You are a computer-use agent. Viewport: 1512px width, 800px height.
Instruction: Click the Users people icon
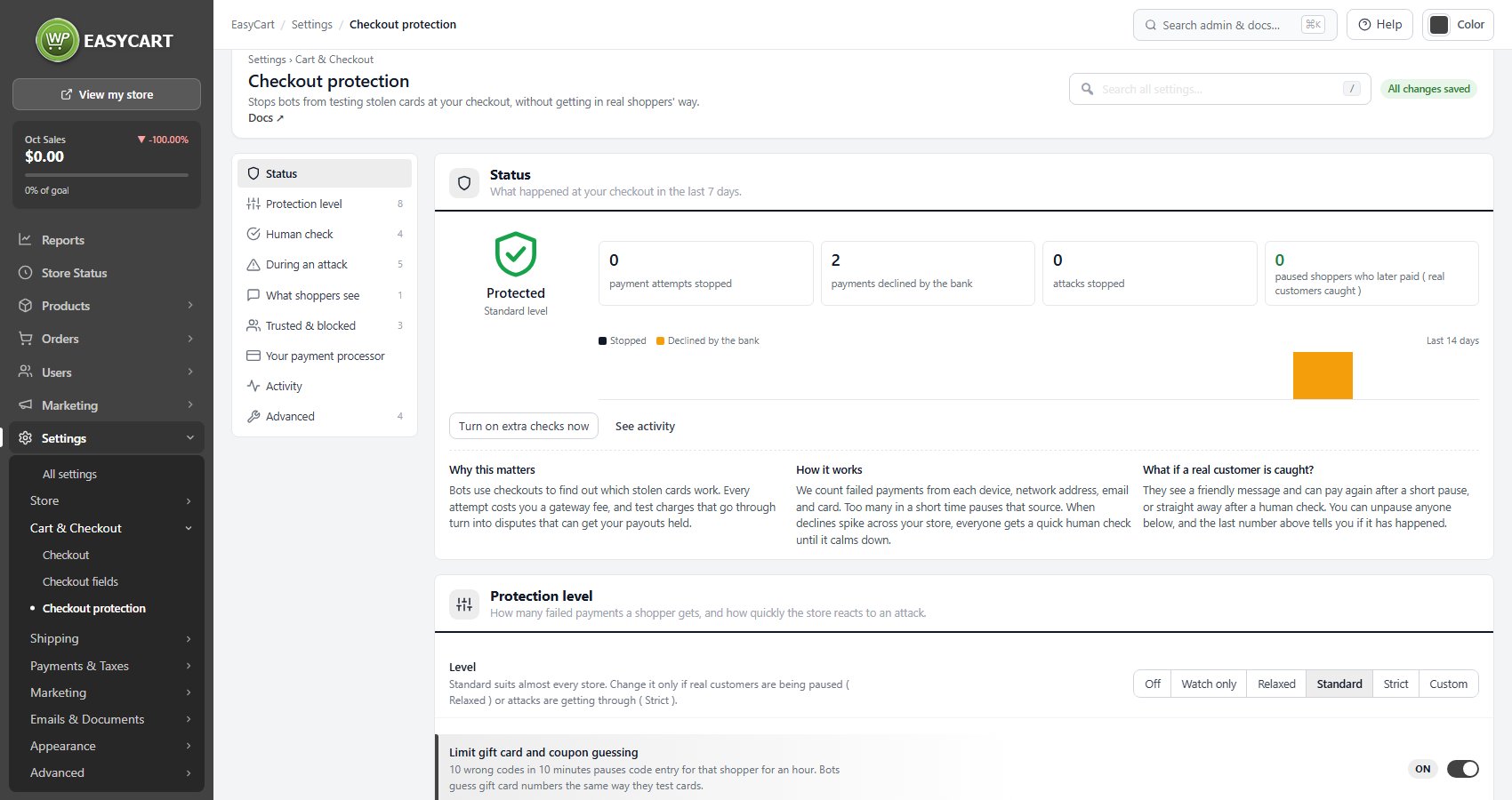click(x=25, y=372)
